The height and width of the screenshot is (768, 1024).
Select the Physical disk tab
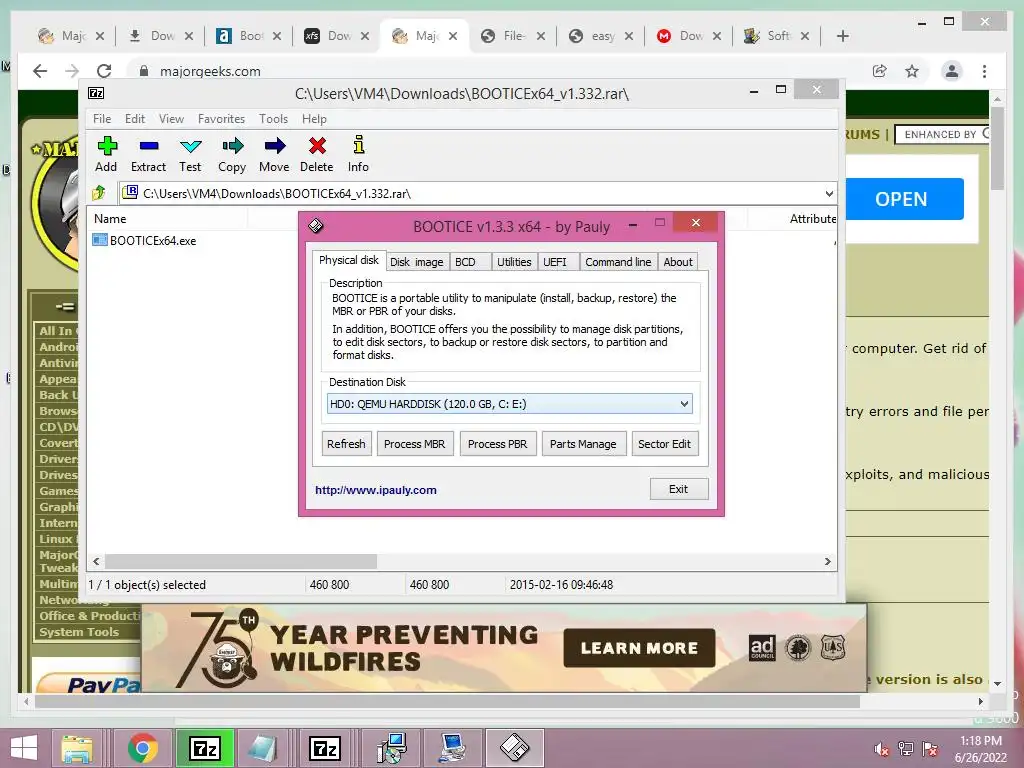coord(349,260)
